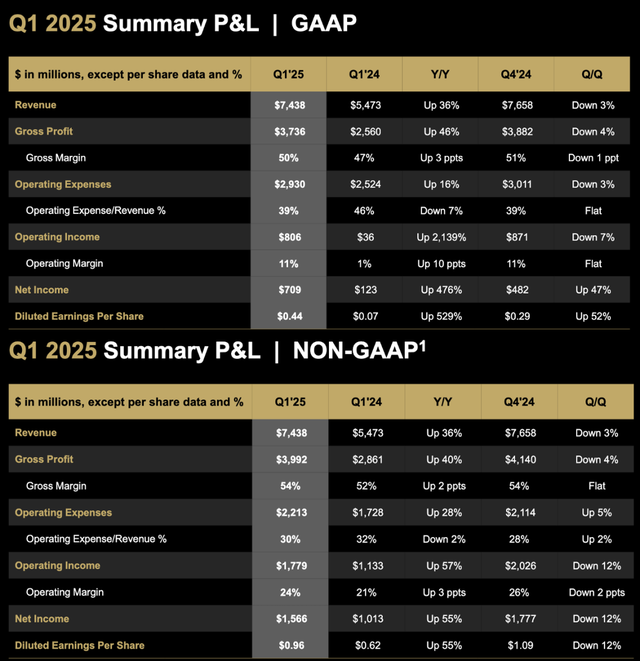Click the GAAP Revenue Q1'25 value $7,438
This screenshot has width=640, height=661.
[287, 105]
